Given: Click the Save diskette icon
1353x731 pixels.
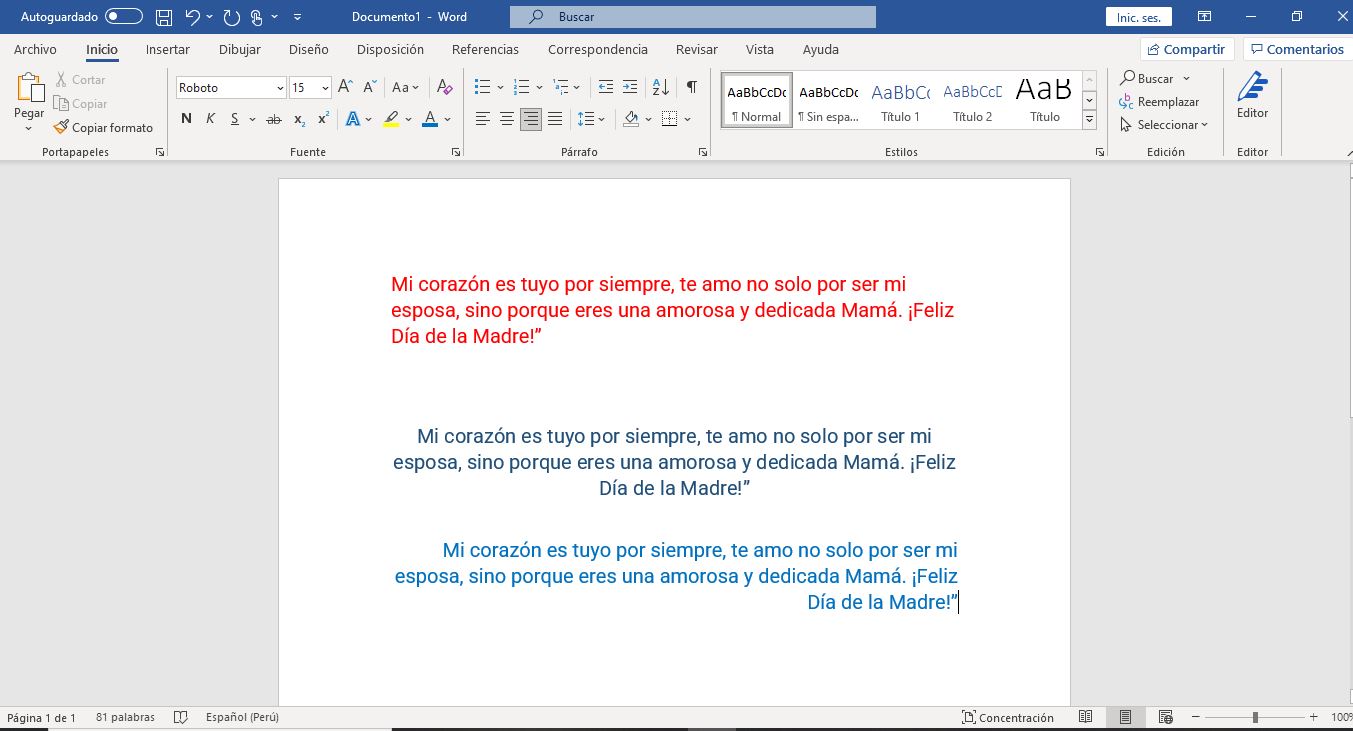Looking at the screenshot, I should [164, 17].
